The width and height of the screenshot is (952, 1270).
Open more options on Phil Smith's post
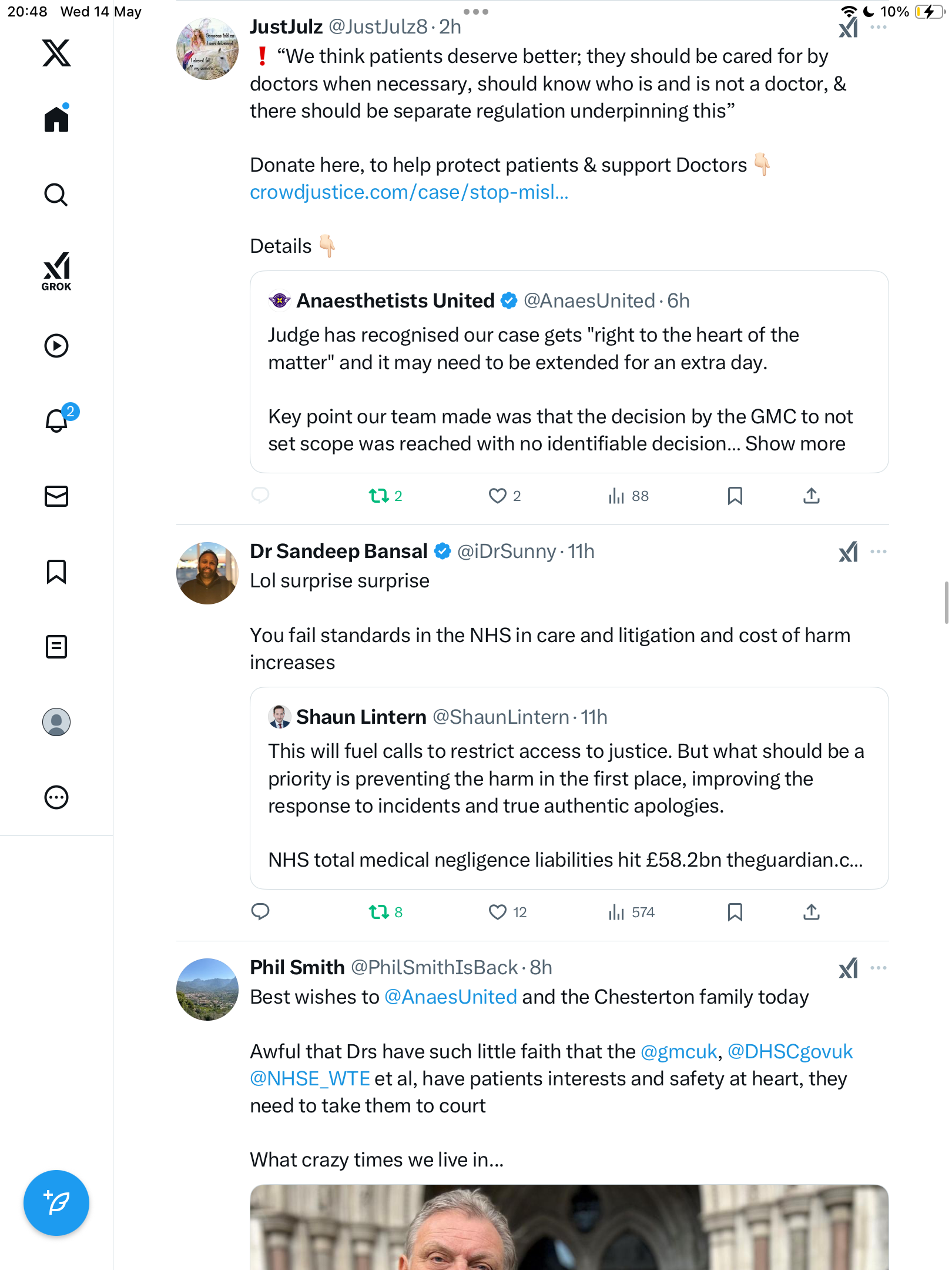coord(879,968)
